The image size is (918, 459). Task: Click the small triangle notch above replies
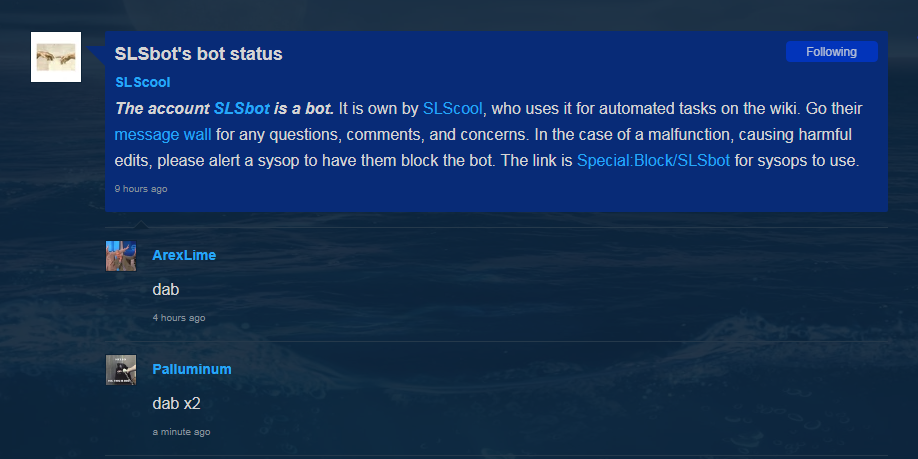141,224
